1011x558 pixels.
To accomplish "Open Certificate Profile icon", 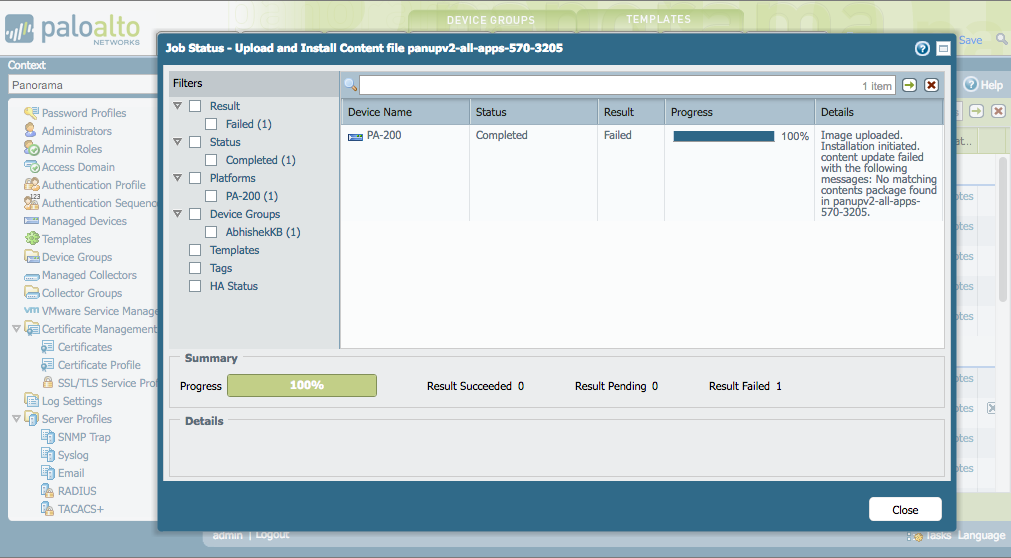I will [x=47, y=365].
